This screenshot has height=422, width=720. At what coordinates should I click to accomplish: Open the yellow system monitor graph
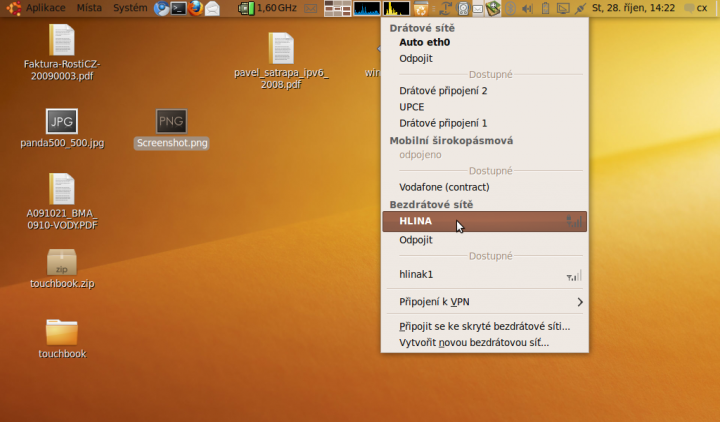[x=396, y=8]
